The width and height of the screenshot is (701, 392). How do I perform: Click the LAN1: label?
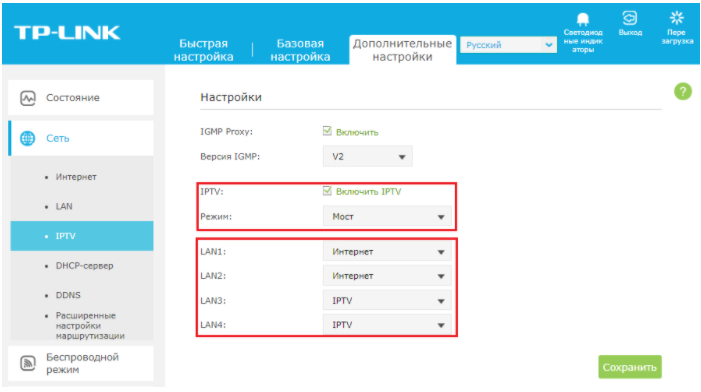pyautogui.click(x=213, y=252)
